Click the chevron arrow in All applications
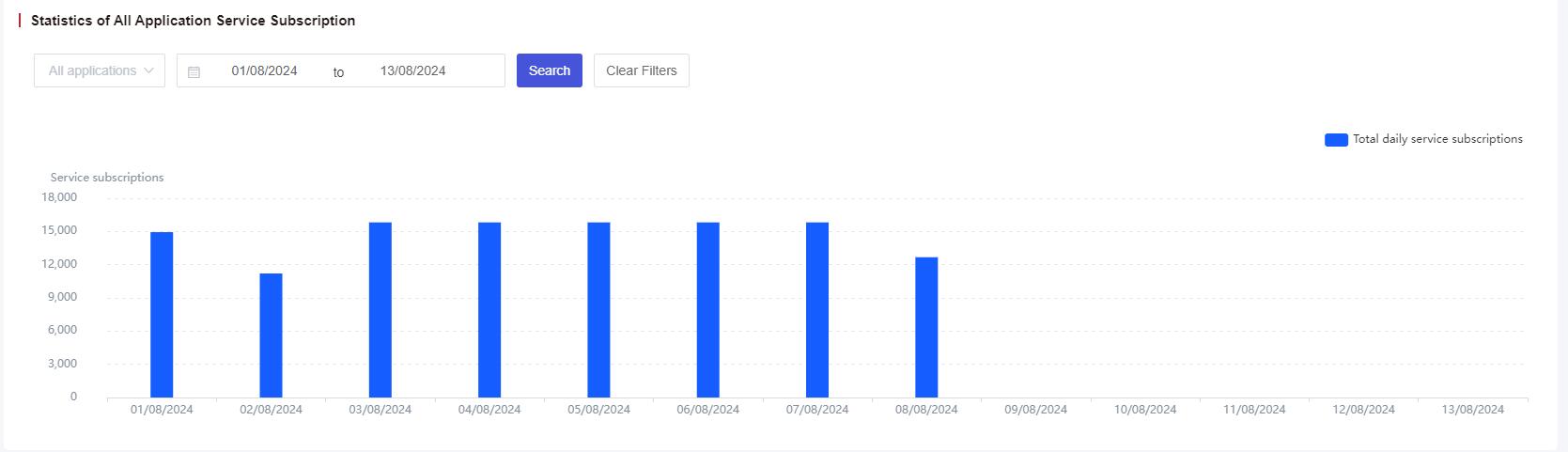Image resolution: width=1568 pixels, height=452 pixels. [148, 70]
